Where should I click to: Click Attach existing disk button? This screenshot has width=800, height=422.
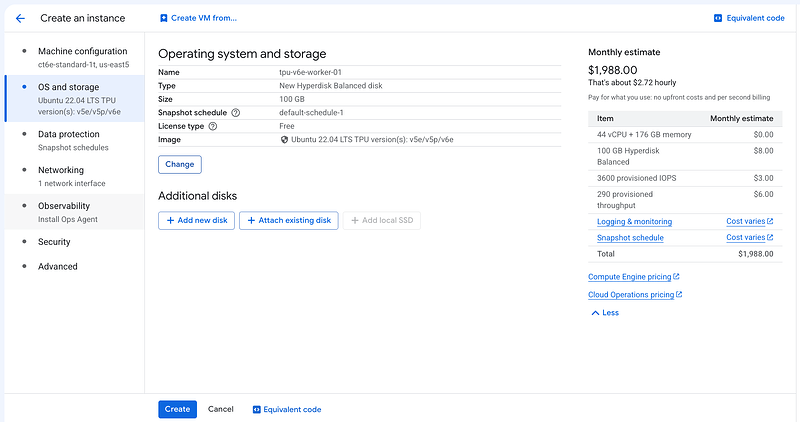pos(289,220)
